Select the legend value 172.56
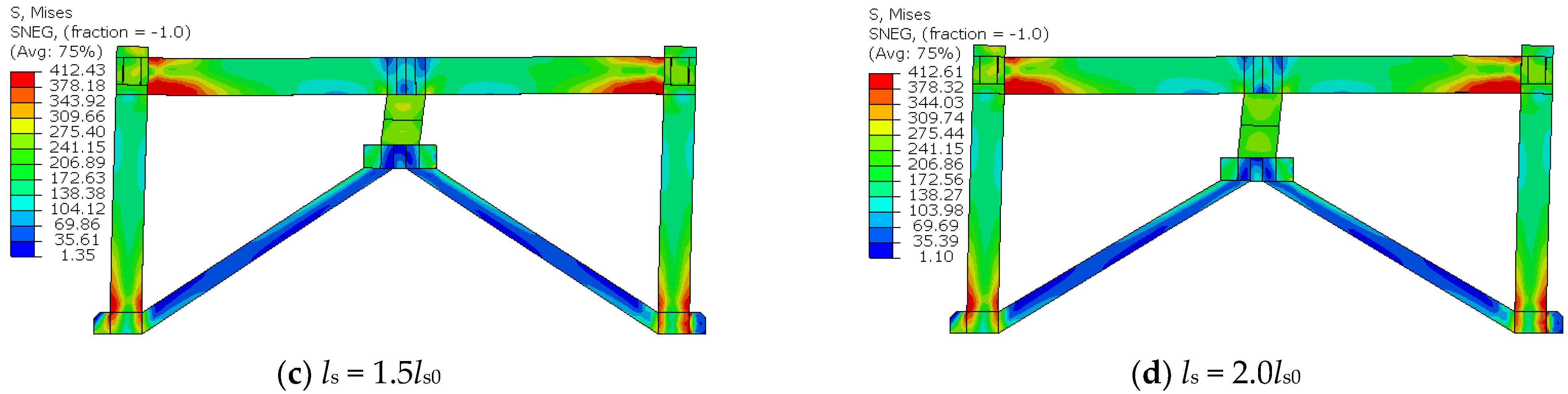 pyautogui.click(x=936, y=180)
